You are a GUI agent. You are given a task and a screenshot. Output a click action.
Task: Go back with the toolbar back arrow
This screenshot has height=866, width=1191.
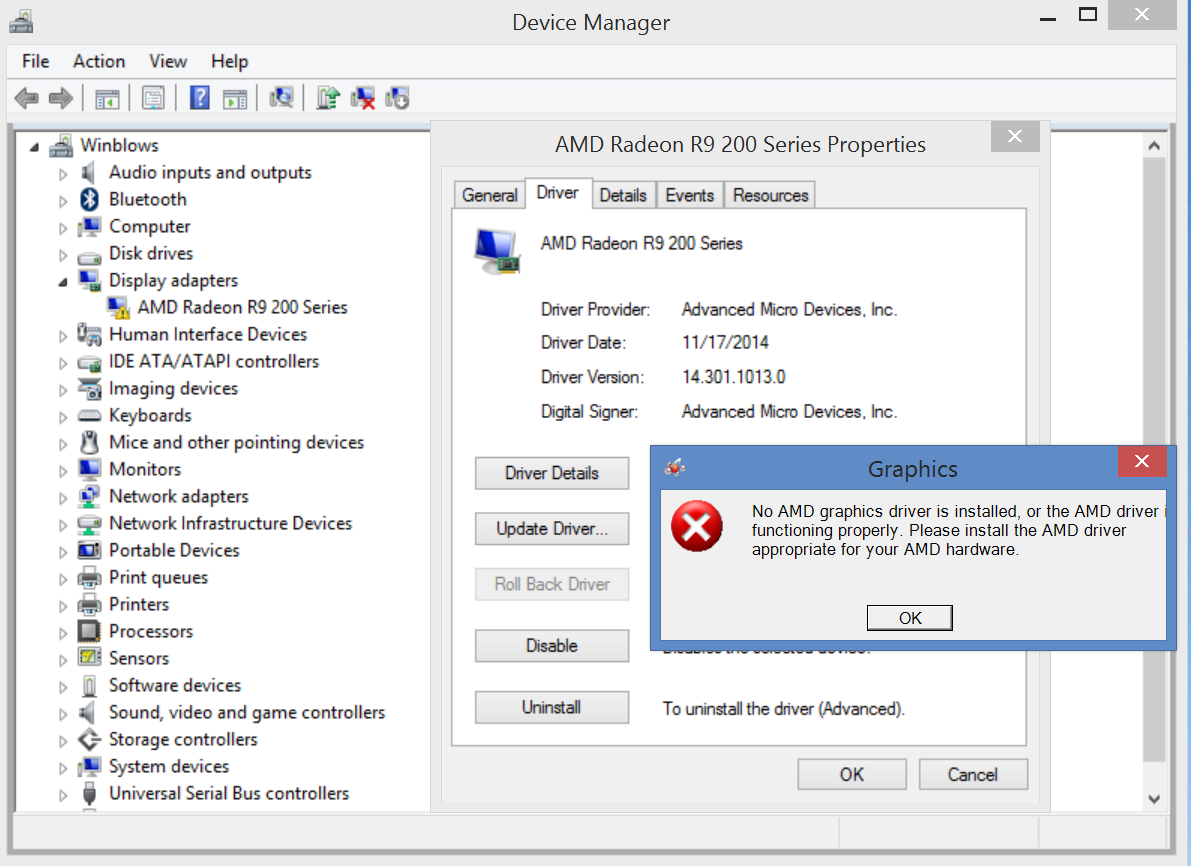(x=27, y=98)
